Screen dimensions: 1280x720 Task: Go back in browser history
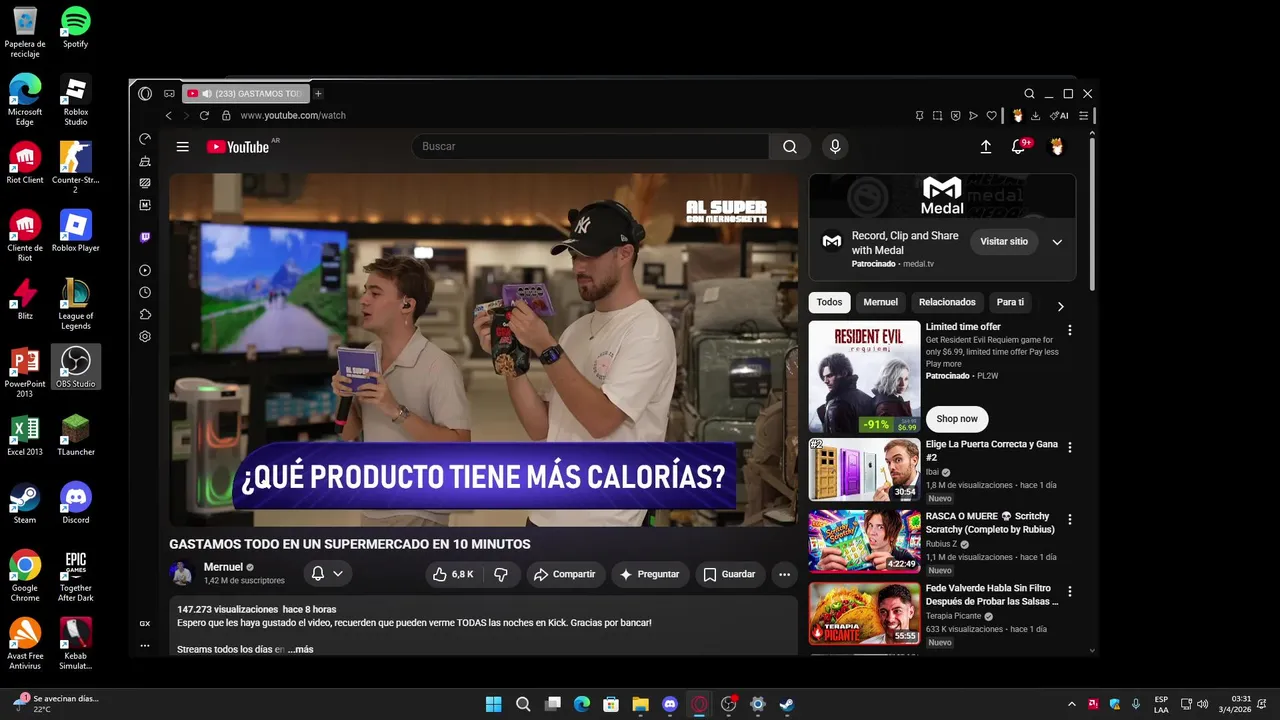tap(168, 116)
